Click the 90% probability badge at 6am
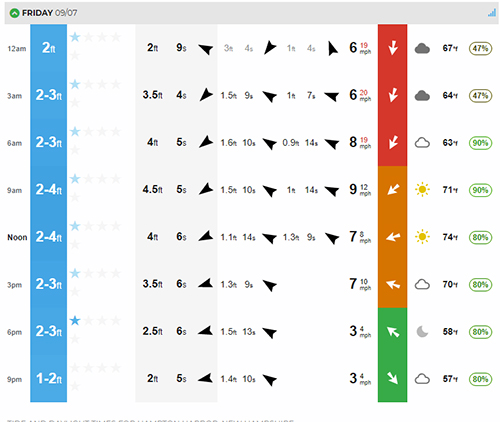500x422 pixels. click(480, 143)
